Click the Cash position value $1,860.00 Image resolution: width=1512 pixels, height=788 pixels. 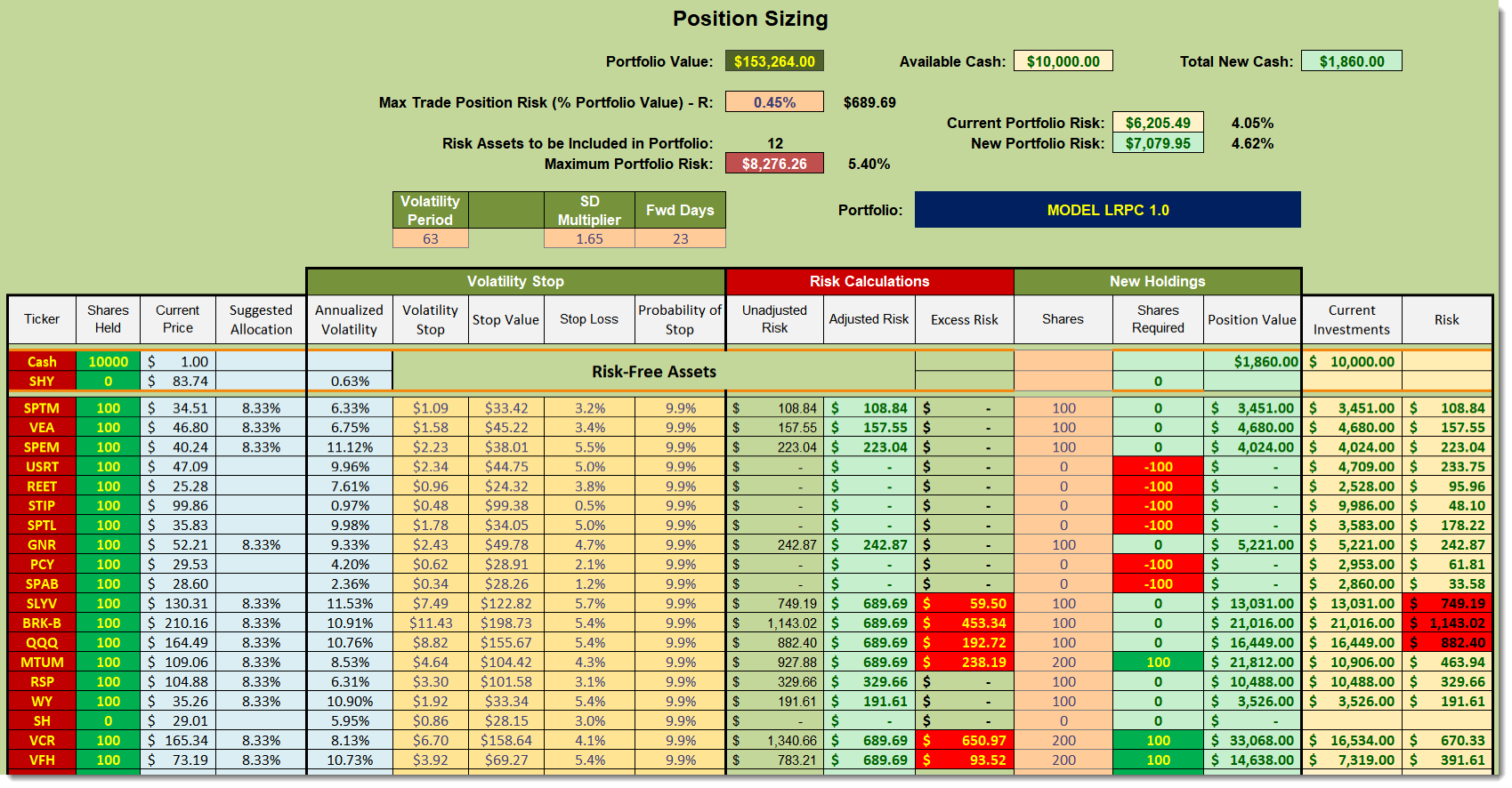point(1252,362)
